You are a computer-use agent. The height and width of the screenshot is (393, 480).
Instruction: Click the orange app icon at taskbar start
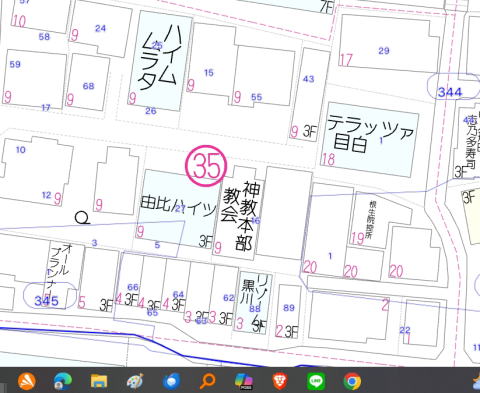click(27, 381)
